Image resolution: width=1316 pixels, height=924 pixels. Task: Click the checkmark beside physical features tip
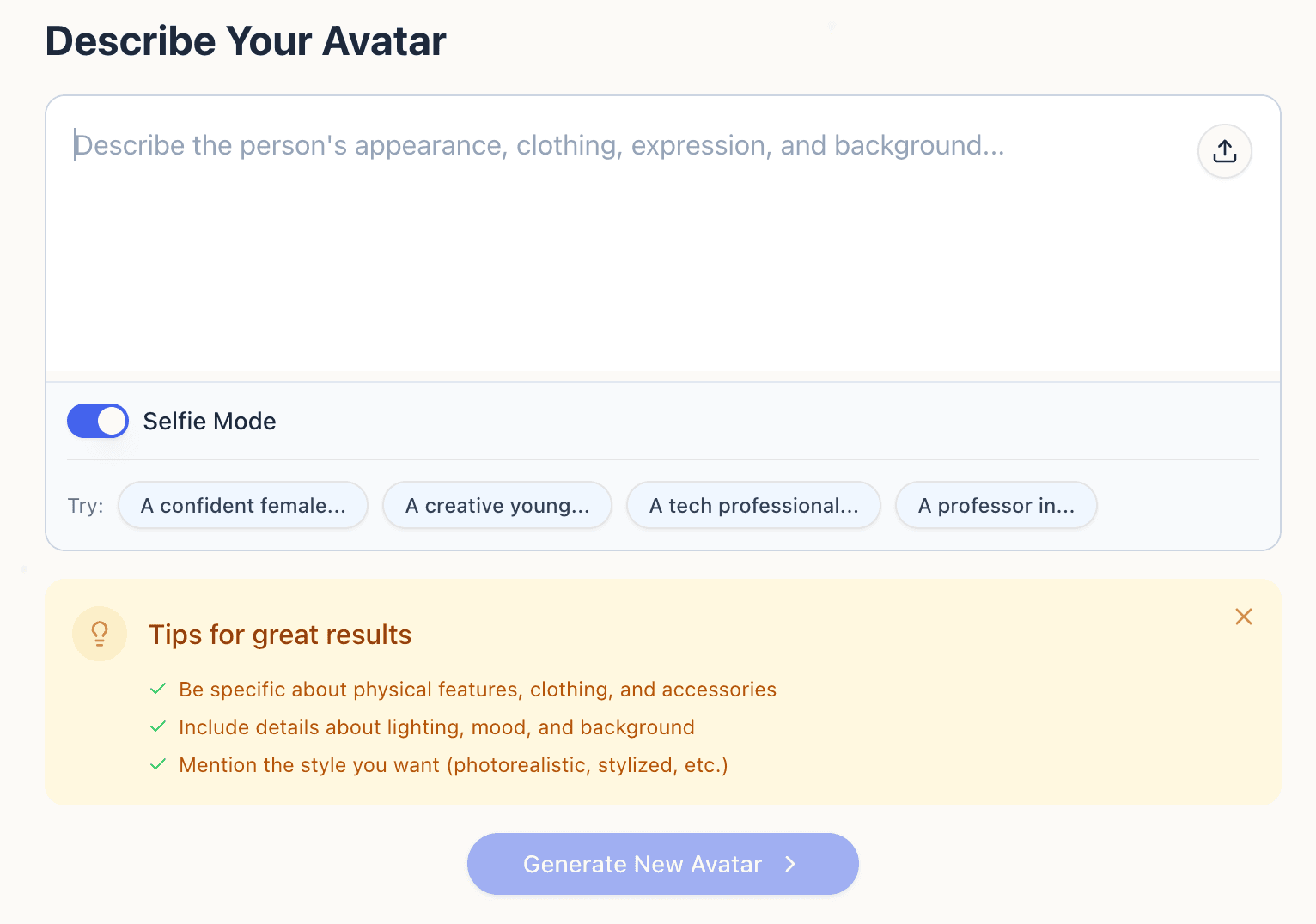click(159, 689)
